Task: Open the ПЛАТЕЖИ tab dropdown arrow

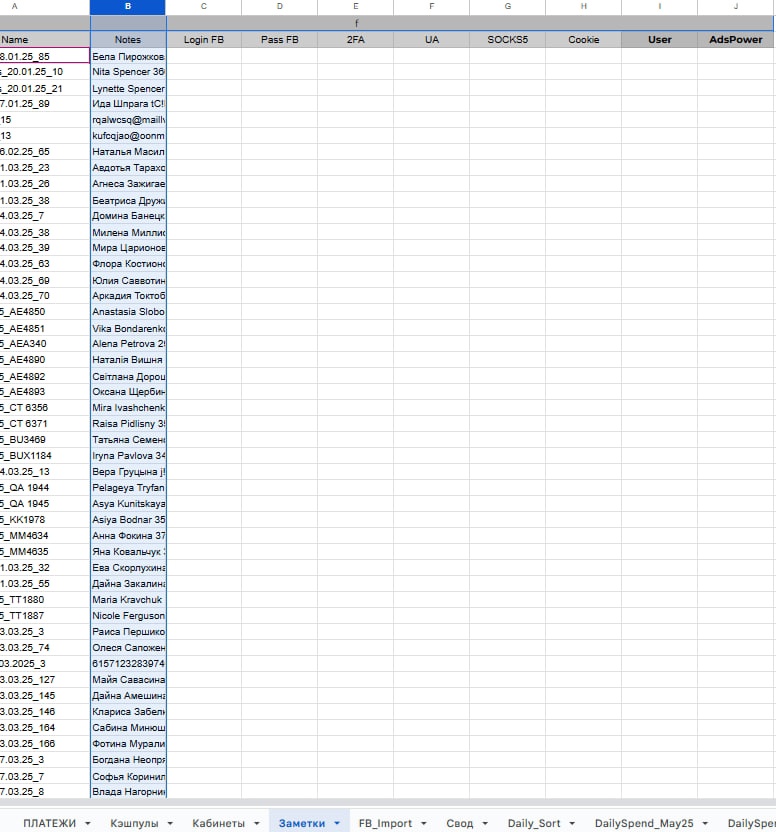Action: (x=88, y=823)
